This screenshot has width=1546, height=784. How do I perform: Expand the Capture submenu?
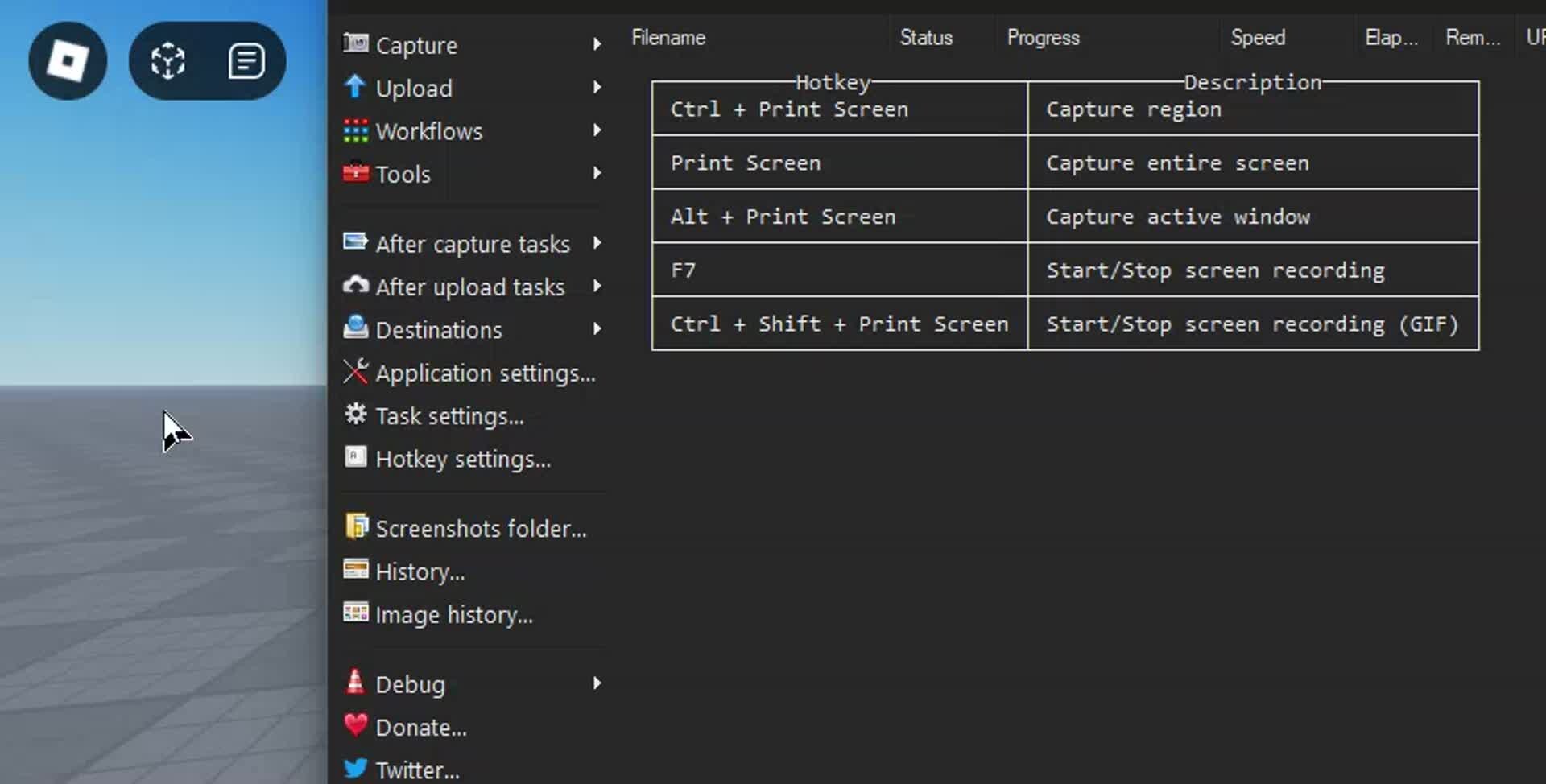(597, 43)
